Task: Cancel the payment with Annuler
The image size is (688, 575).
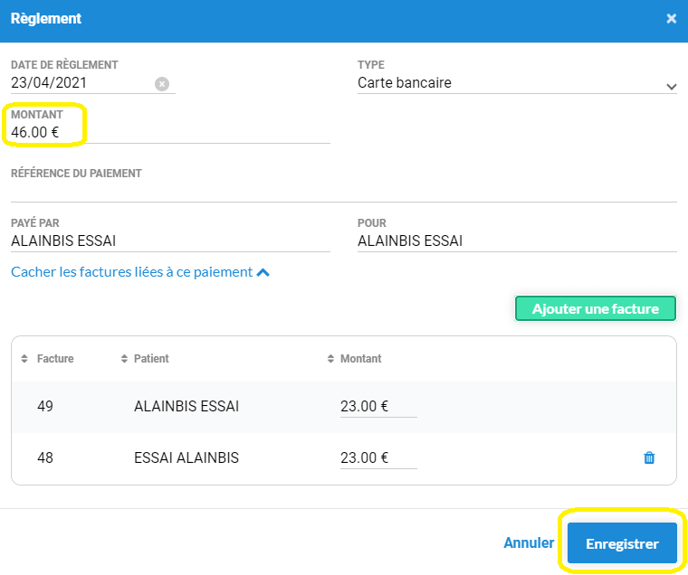Action: point(528,543)
